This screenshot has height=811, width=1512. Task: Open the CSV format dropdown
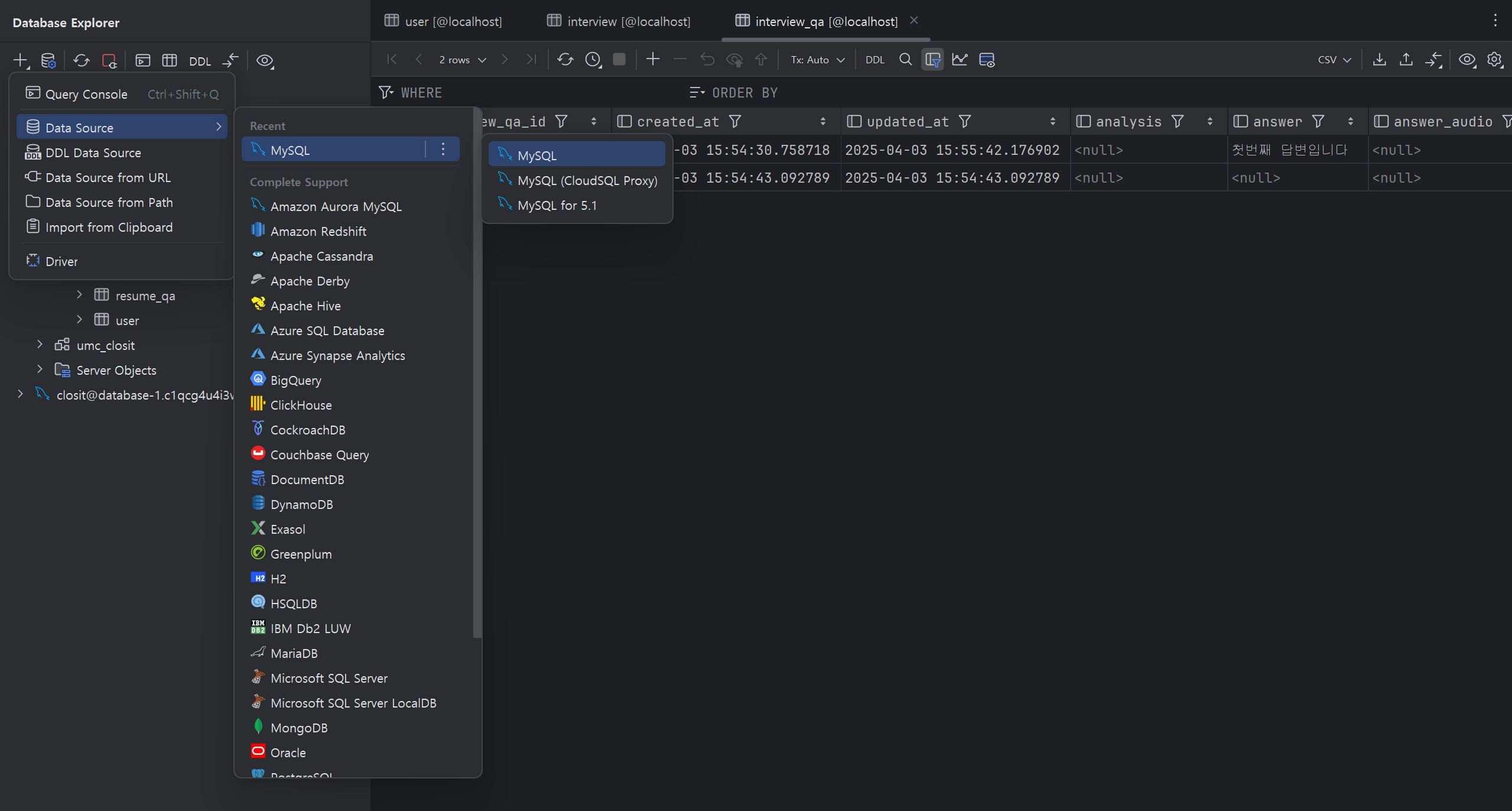1334,60
